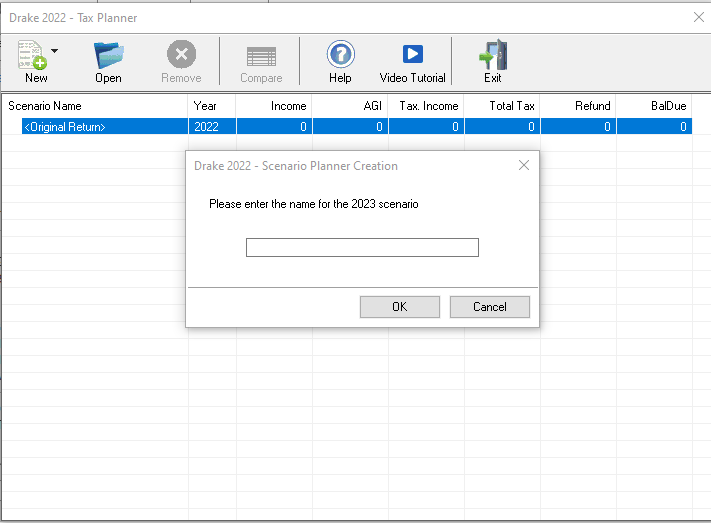Select the 2022 year cell
Screen dimensions: 711x523
coord(212,127)
